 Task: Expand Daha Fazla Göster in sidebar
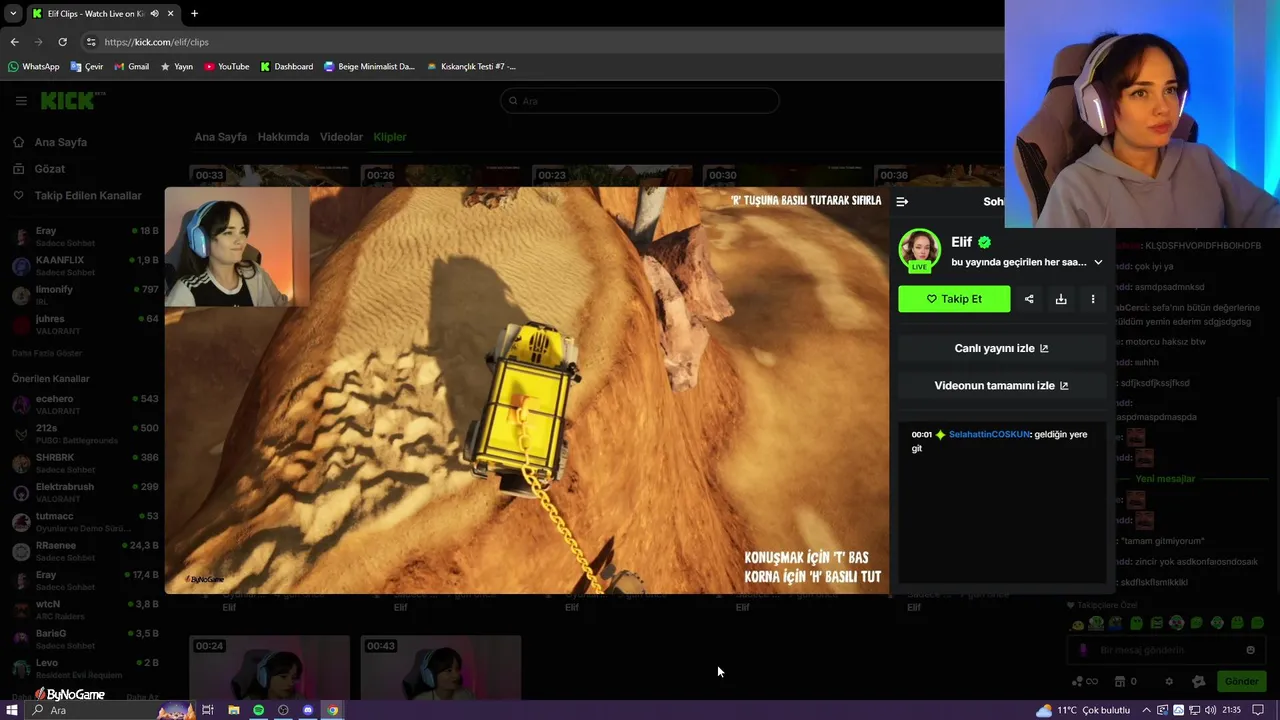[47, 353]
